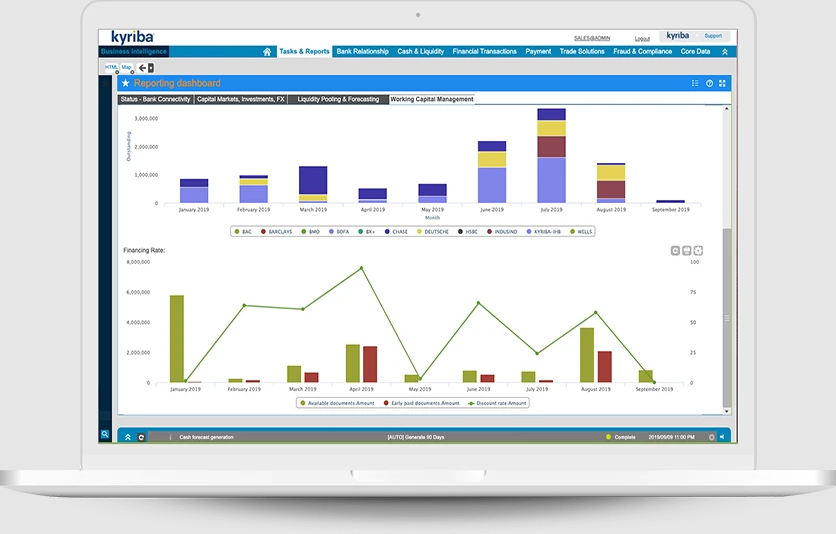
Task: Open the Core Data menu
Action: [695, 52]
